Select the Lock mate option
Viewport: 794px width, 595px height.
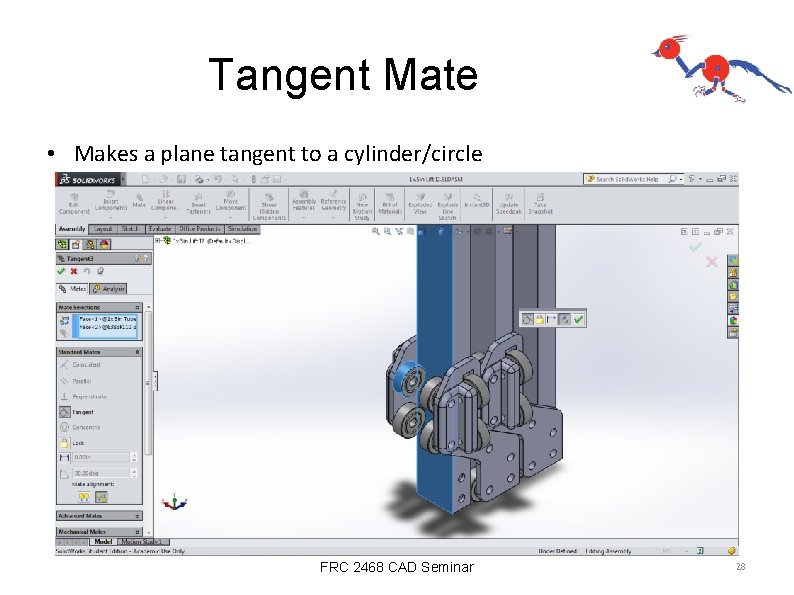71,443
